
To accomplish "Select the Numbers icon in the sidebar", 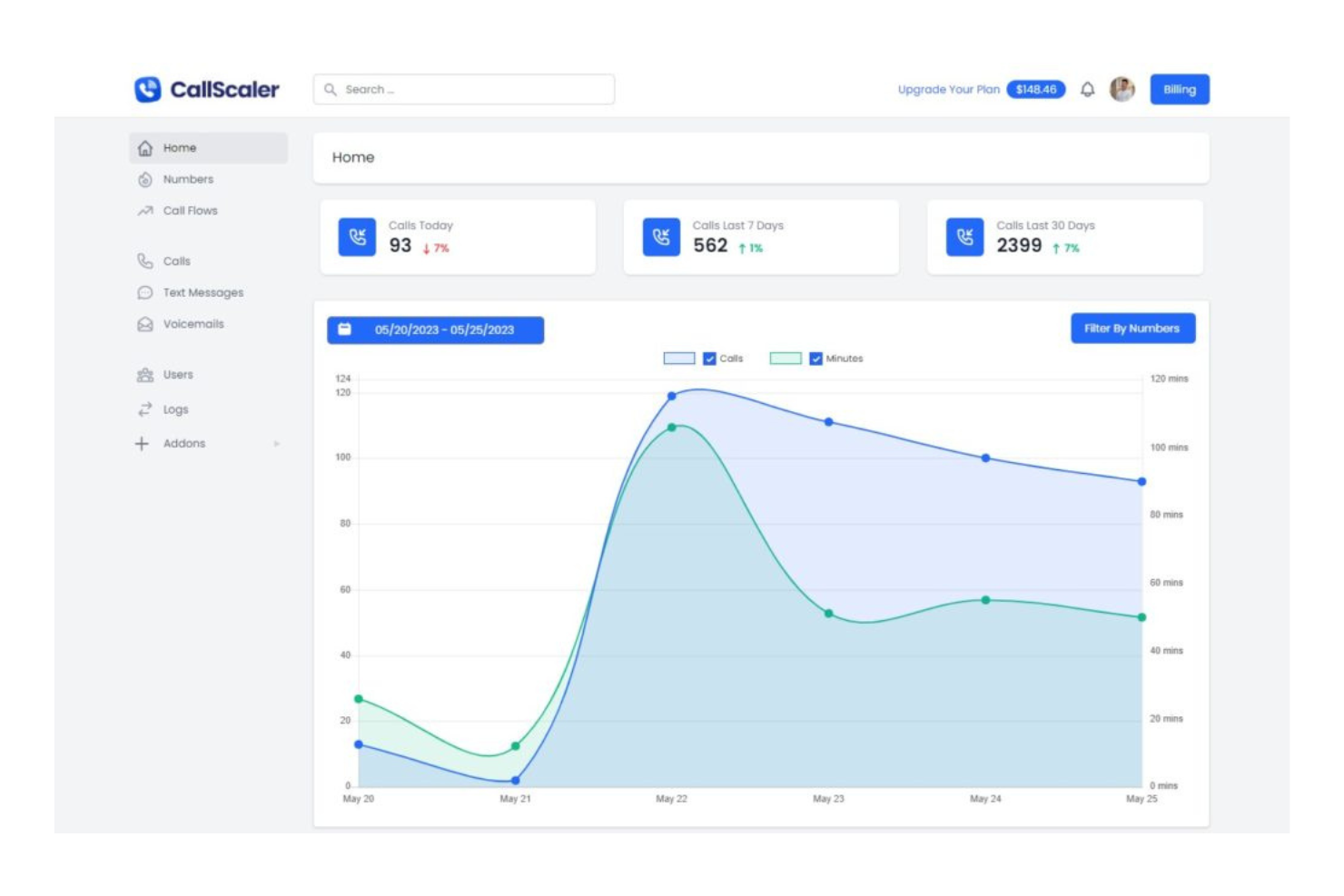I will [145, 179].
